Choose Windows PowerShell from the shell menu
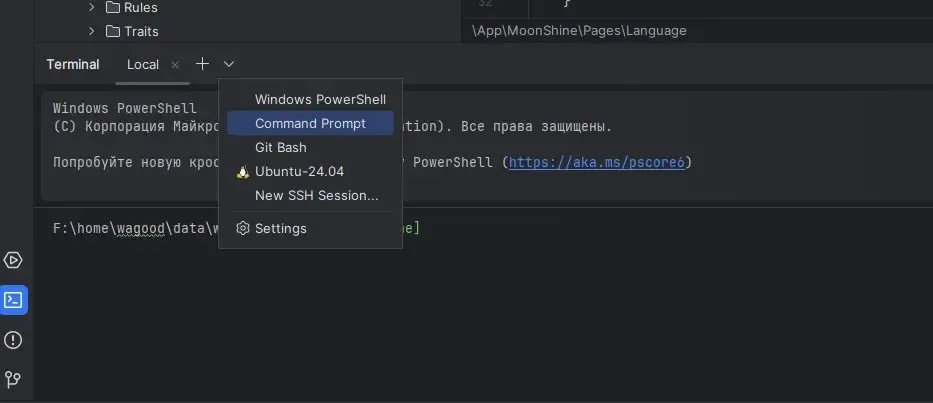 tap(310, 99)
